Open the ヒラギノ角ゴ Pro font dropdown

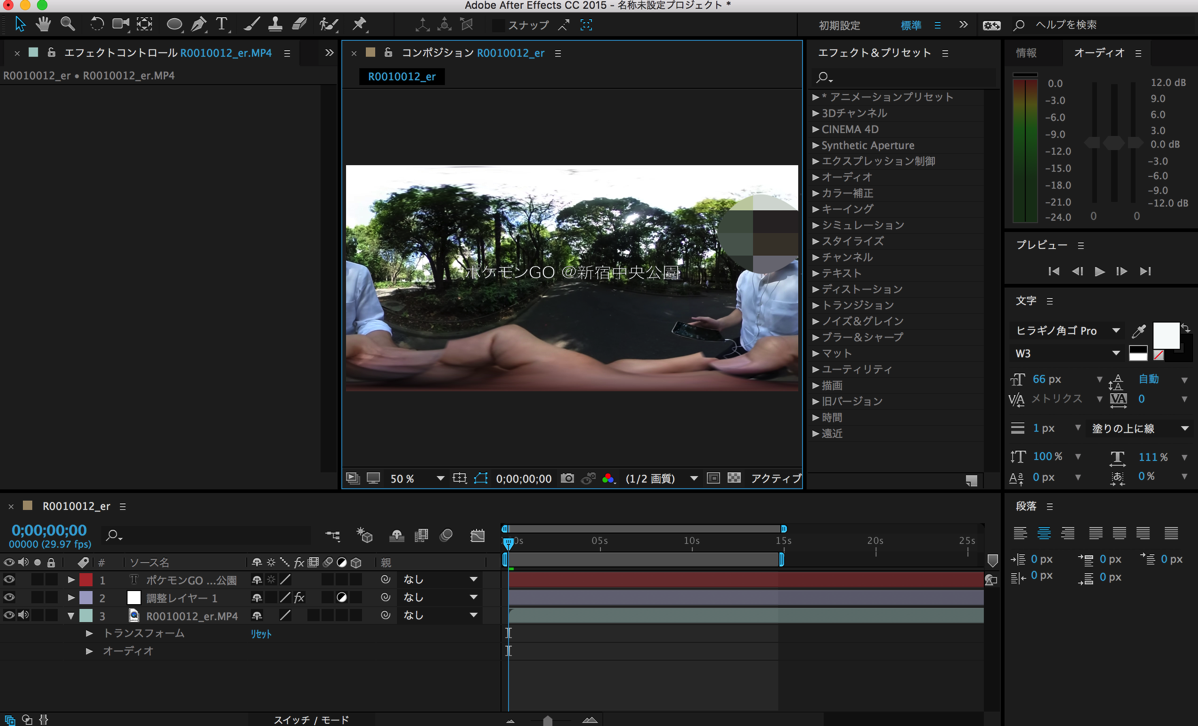(x=1067, y=330)
